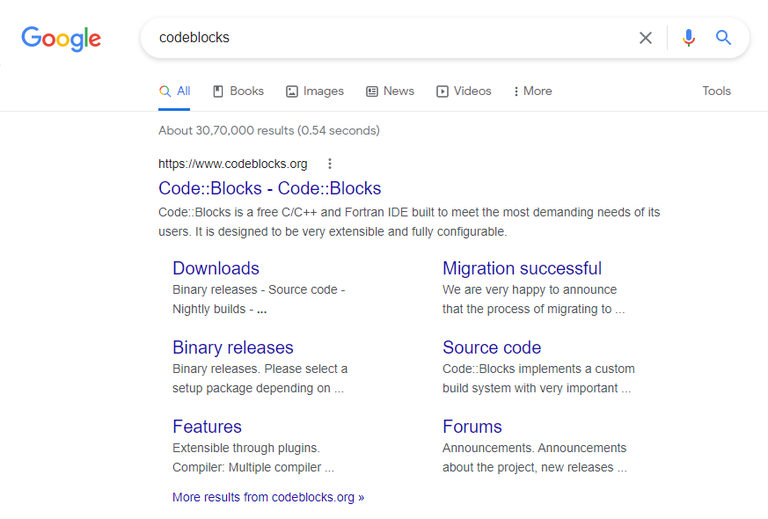Open the Migration successful sitelink
768x519 pixels.
pos(521,268)
